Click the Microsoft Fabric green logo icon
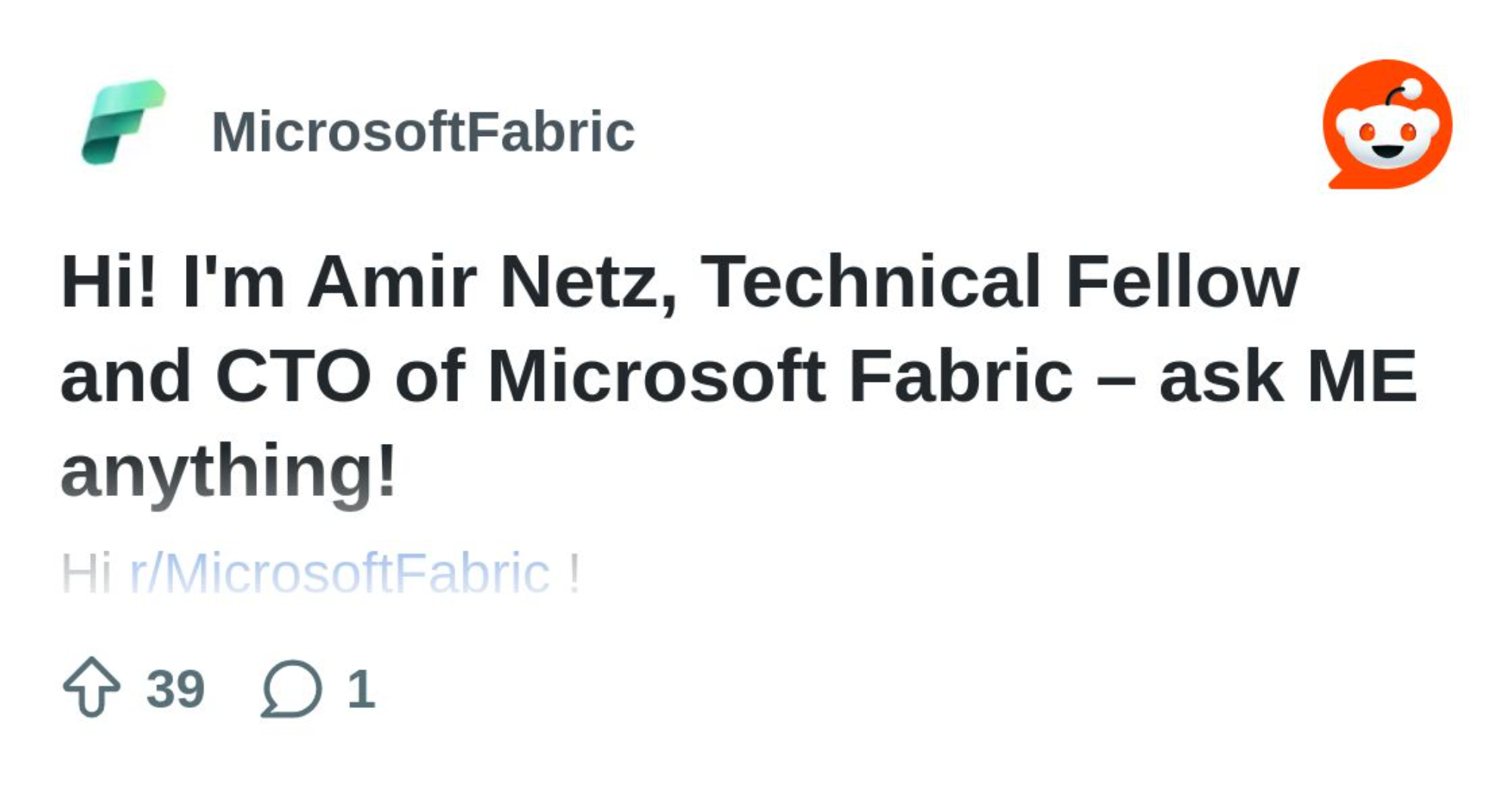 (123, 123)
